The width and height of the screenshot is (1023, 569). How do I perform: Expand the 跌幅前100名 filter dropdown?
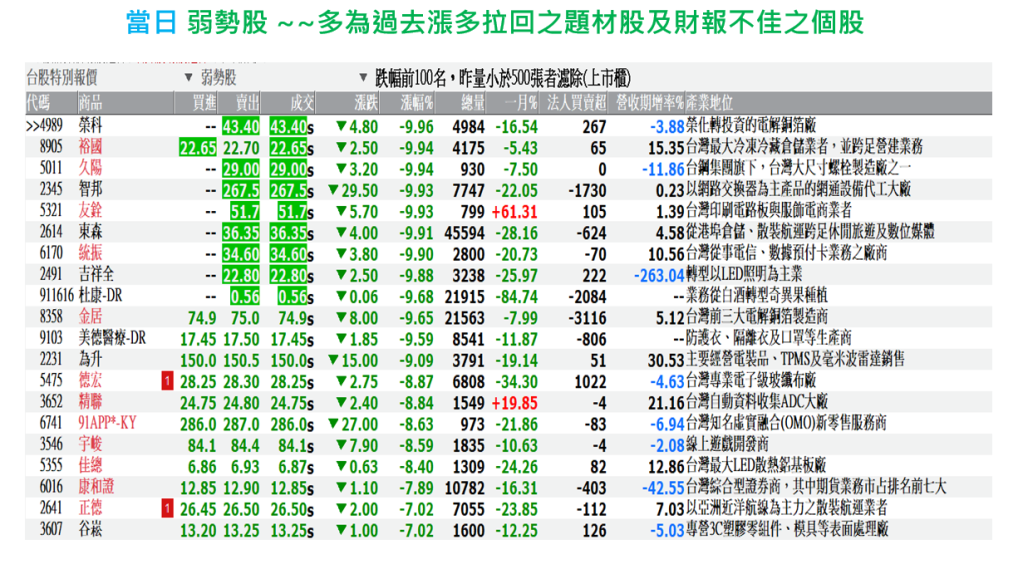click(x=363, y=78)
